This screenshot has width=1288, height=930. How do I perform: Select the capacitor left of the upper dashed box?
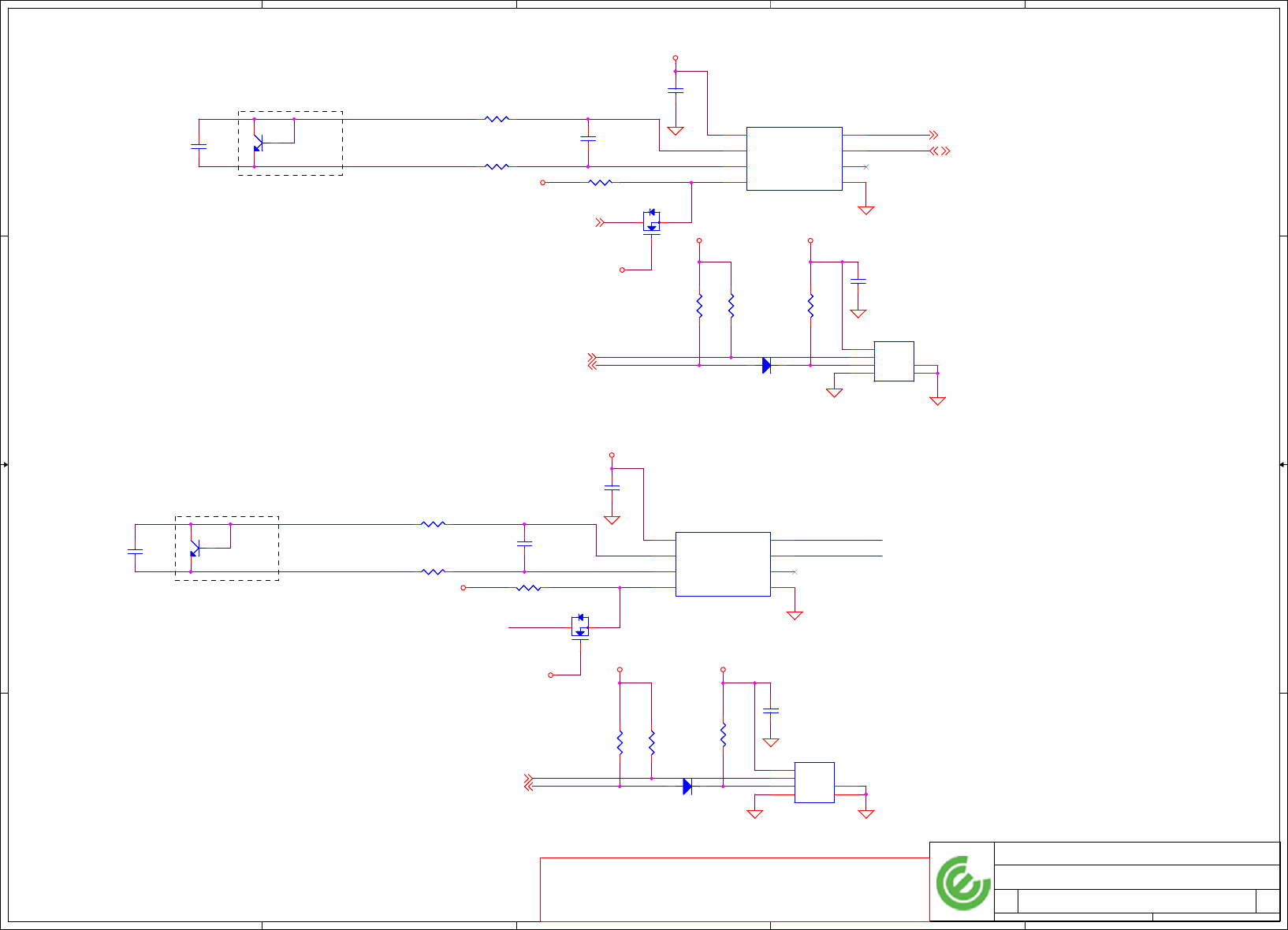point(199,147)
